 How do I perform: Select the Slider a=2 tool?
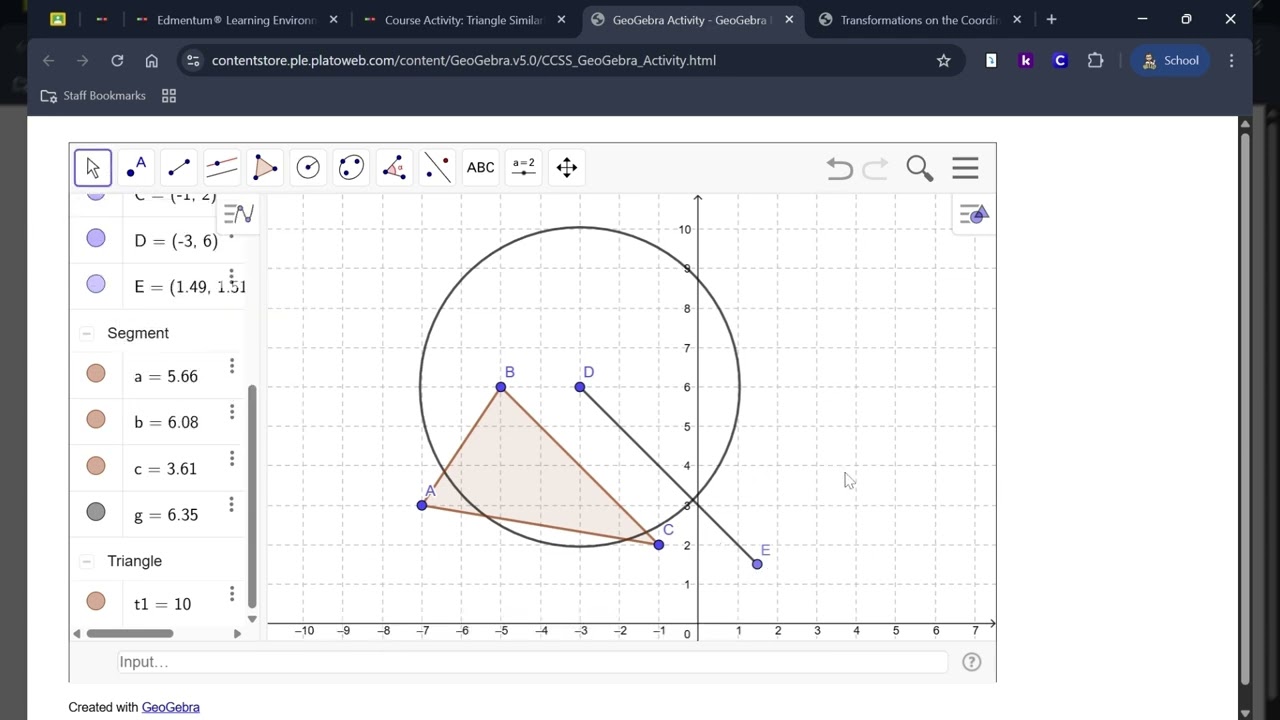524,167
